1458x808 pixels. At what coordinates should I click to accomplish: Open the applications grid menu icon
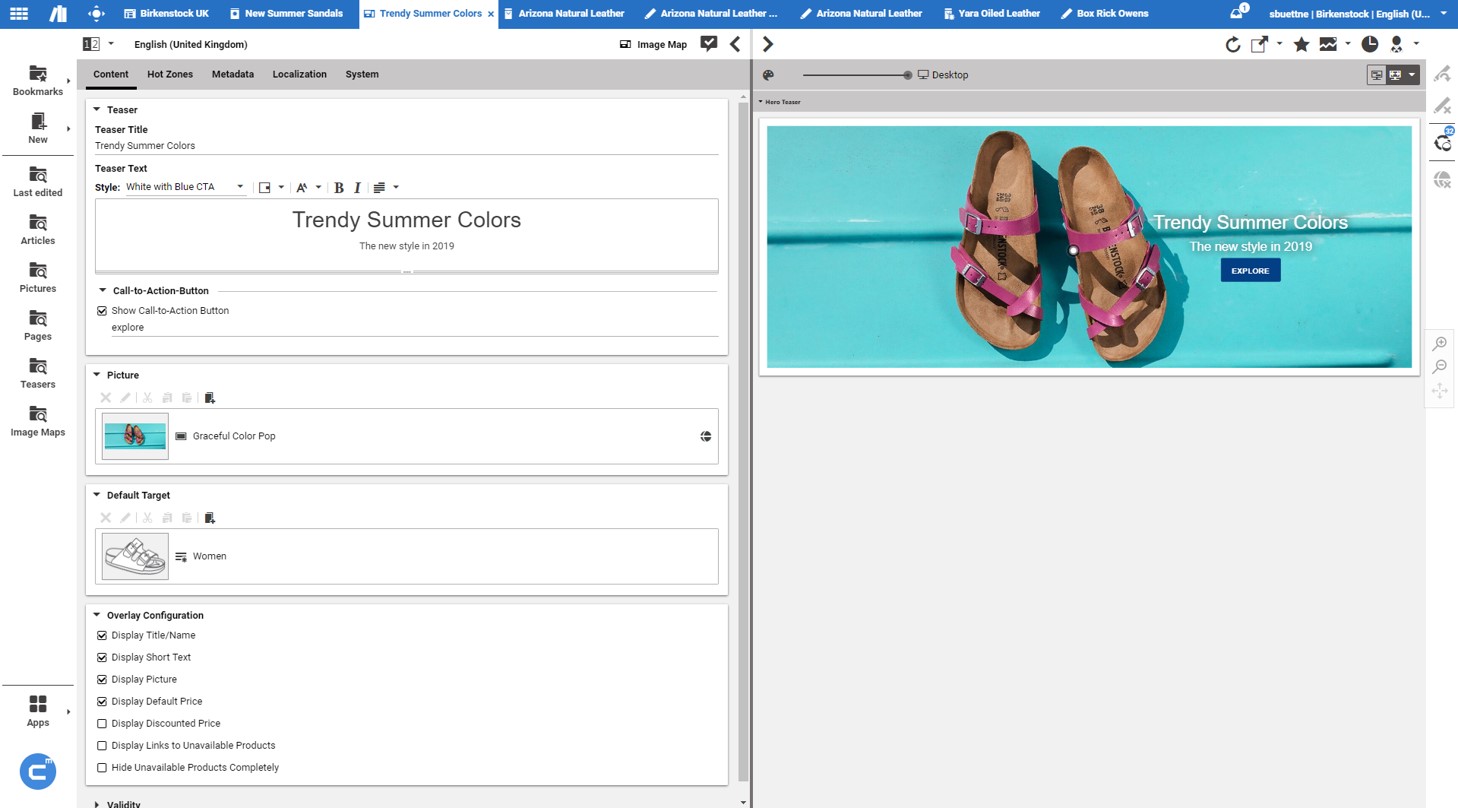19,14
